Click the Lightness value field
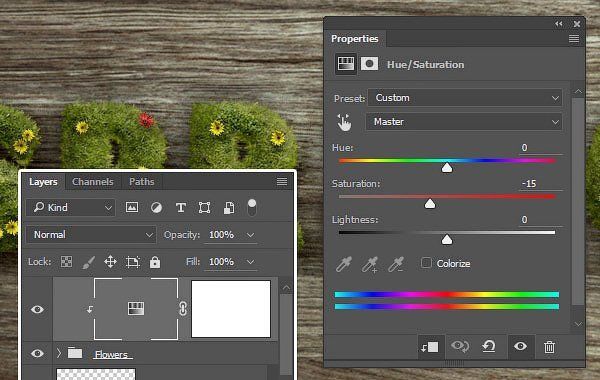This screenshot has height=380, width=600. click(x=540, y=220)
